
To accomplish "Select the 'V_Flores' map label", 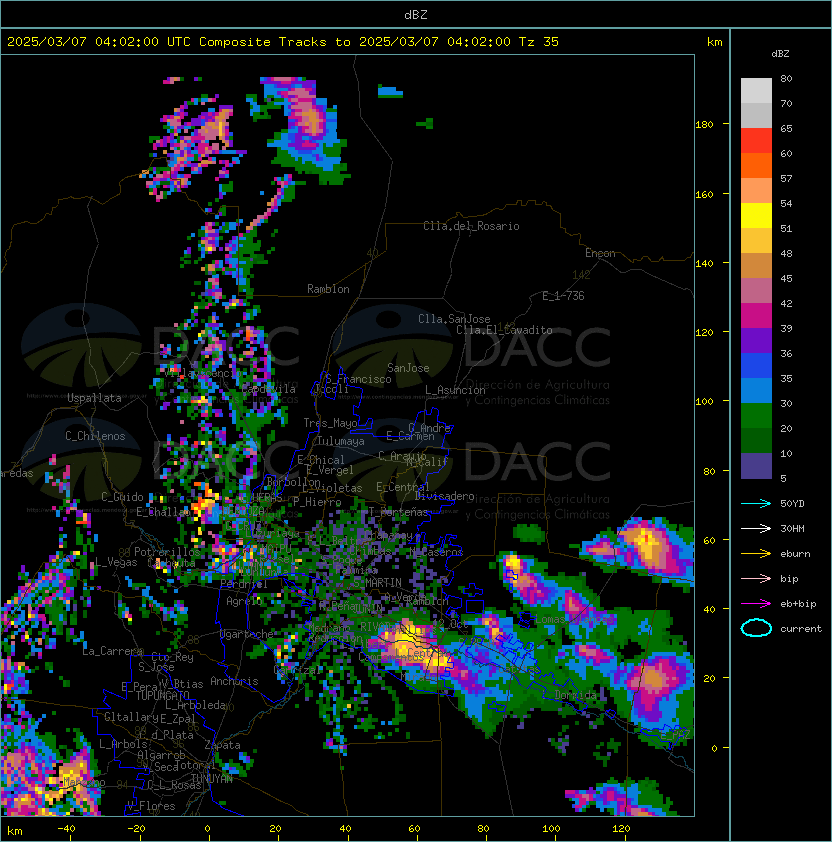I will (x=151, y=807).
